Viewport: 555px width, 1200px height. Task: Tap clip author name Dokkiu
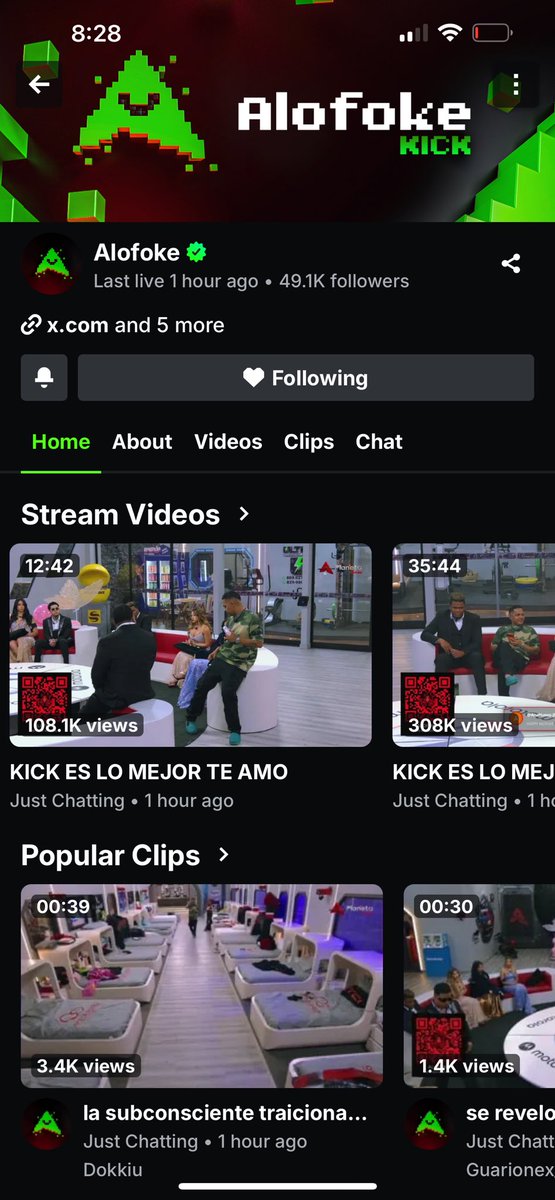pos(113,1169)
